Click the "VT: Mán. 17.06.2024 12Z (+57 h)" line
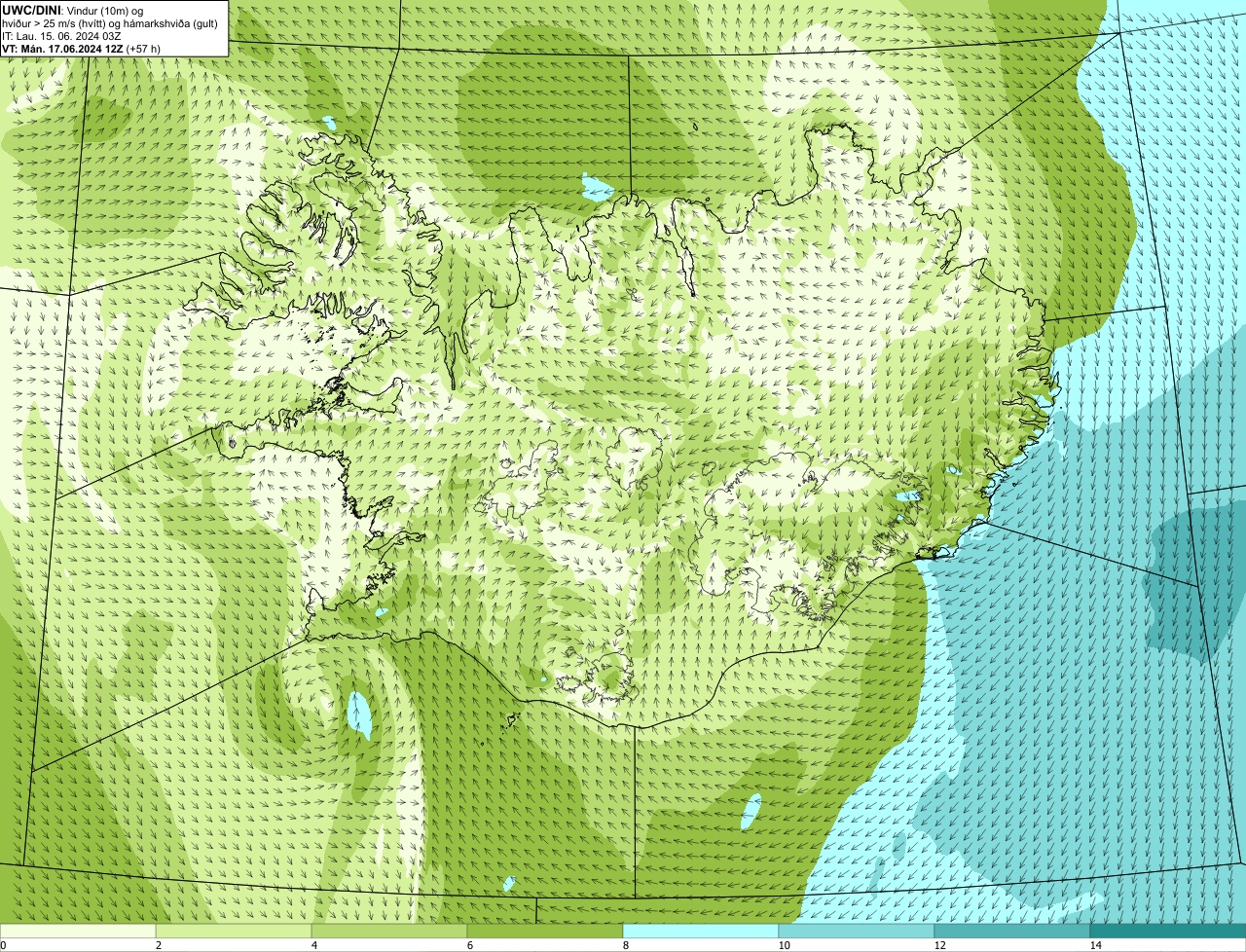 [81, 48]
